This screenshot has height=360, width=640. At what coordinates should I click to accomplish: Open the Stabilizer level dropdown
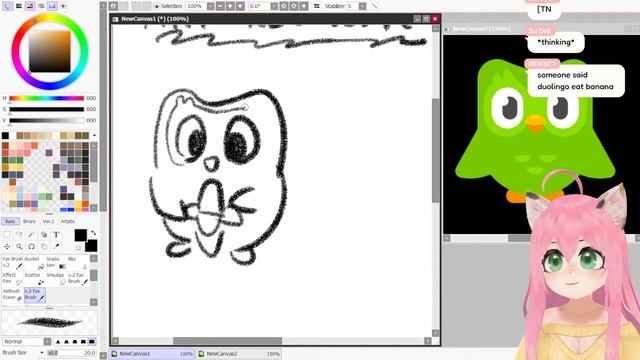(x=362, y=6)
